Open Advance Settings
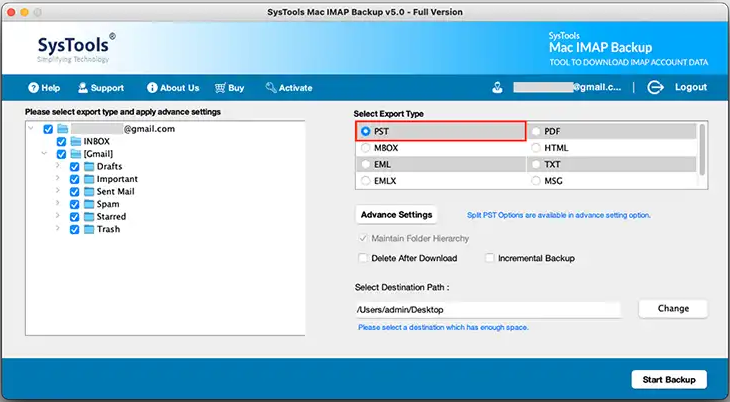The width and height of the screenshot is (730, 402). 396,215
